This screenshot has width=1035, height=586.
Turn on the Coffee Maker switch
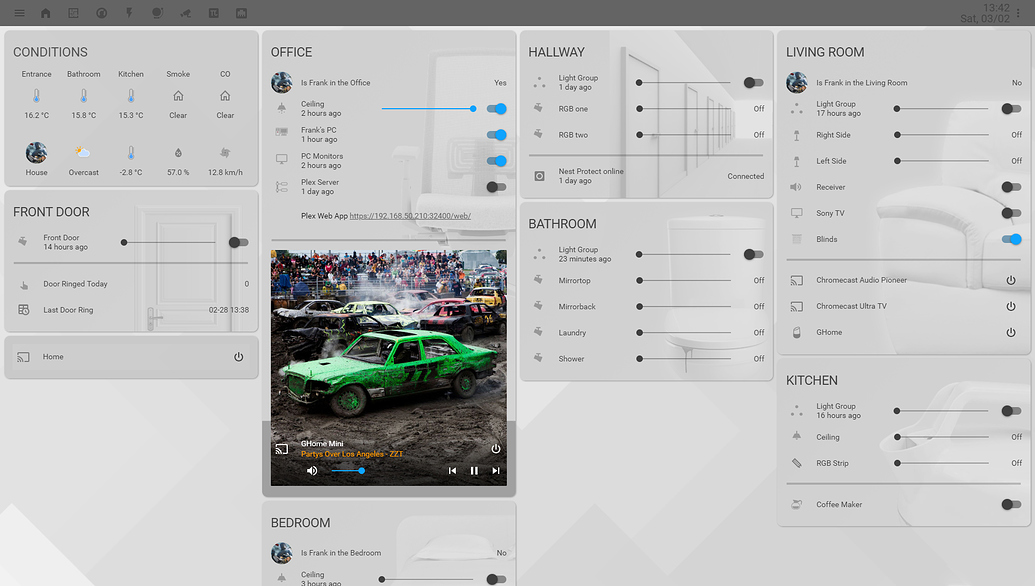pos(1011,504)
